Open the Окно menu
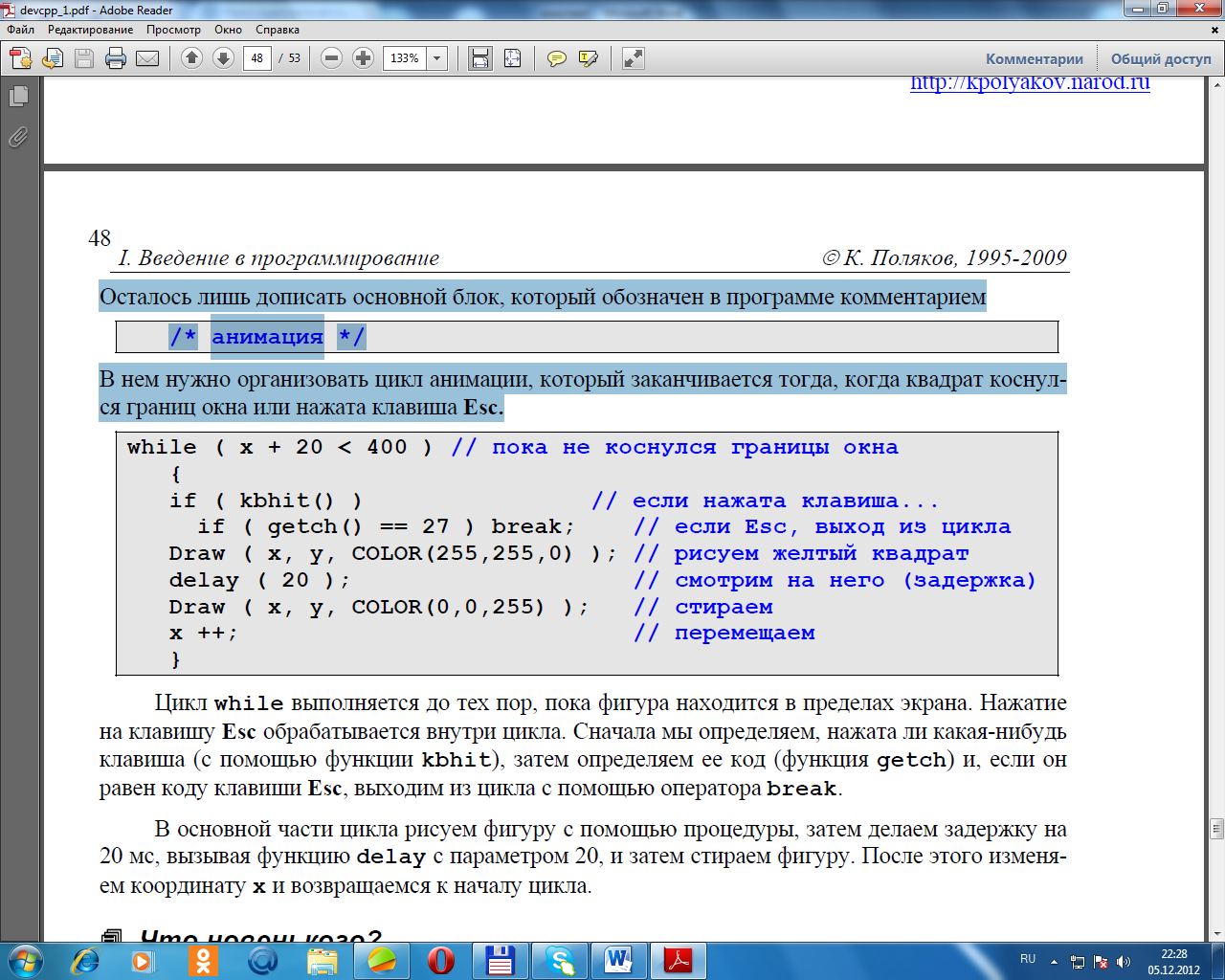Image resolution: width=1225 pixels, height=980 pixels. tap(229, 30)
